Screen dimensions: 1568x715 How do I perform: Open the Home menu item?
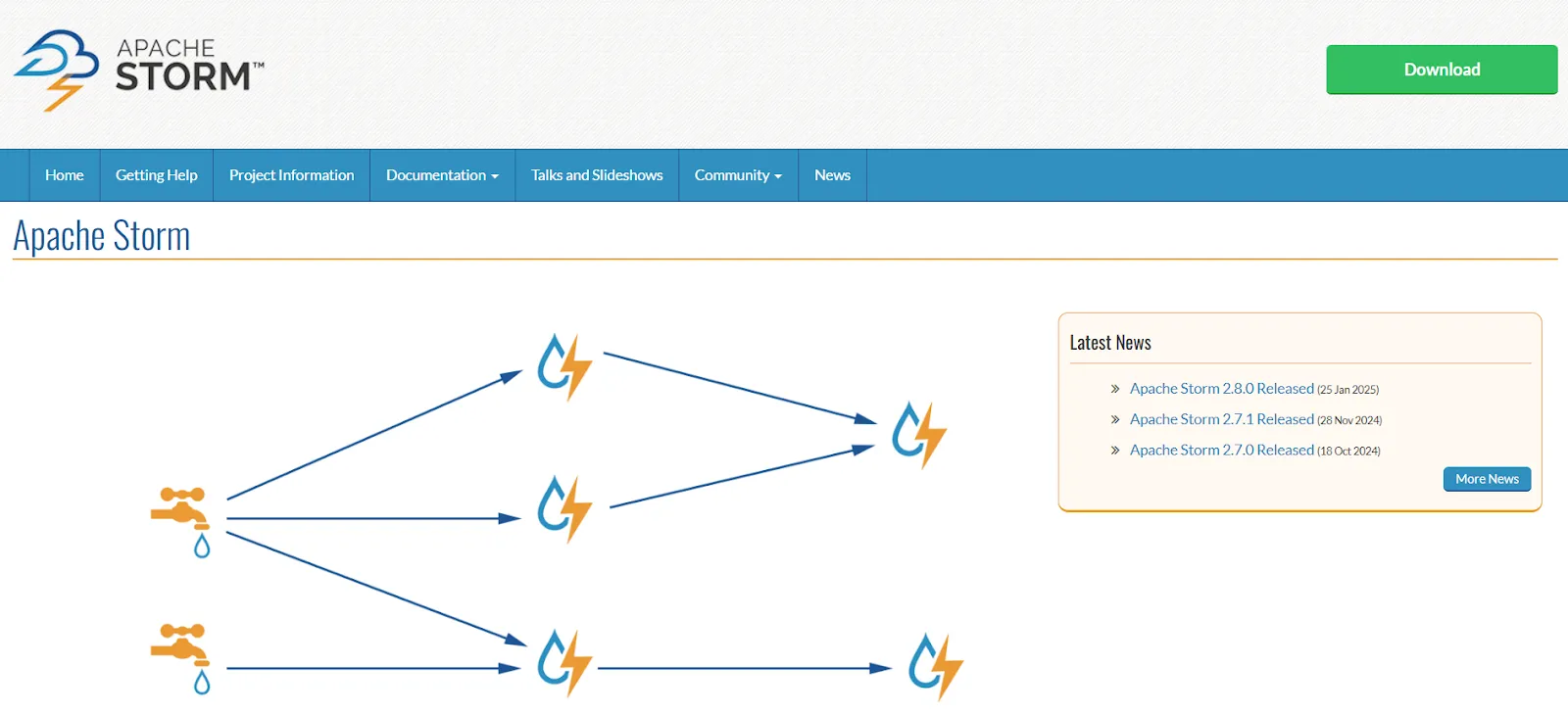point(65,175)
